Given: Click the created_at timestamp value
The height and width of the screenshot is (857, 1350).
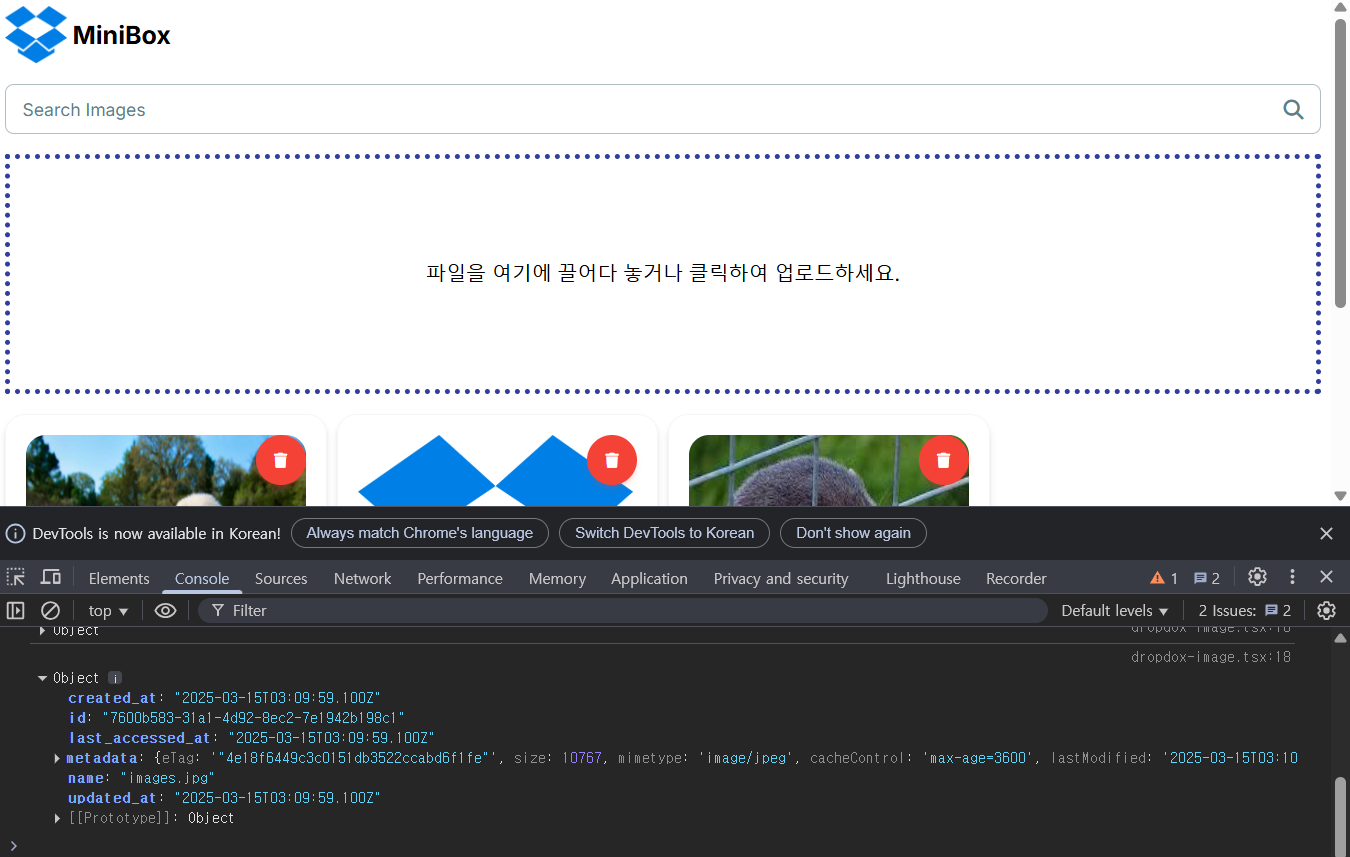Looking at the screenshot, I should click(x=278, y=698).
